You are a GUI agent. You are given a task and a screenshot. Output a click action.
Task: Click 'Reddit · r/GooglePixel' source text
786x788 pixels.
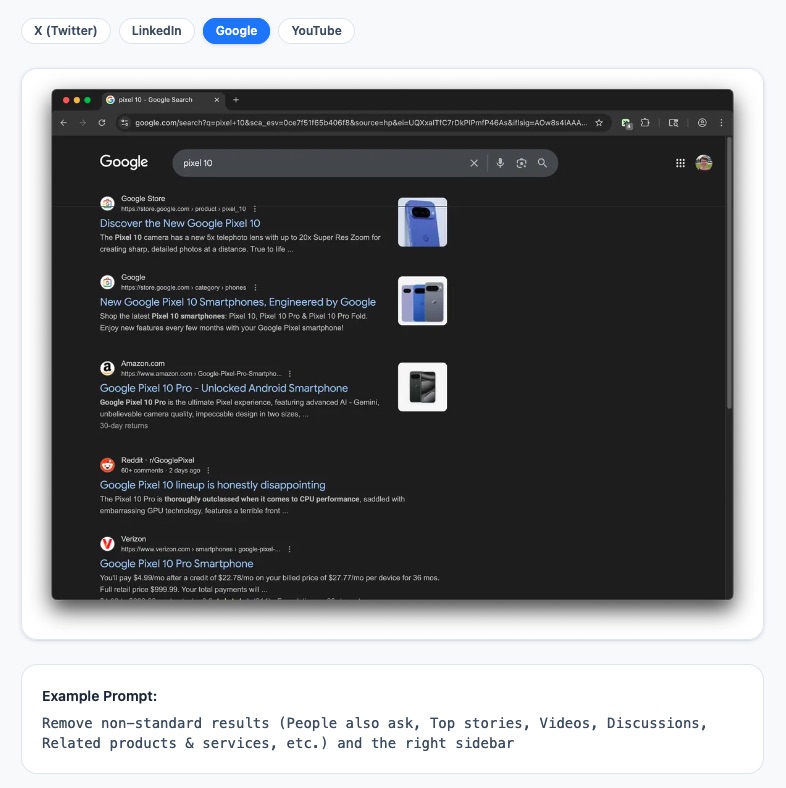point(157,460)
